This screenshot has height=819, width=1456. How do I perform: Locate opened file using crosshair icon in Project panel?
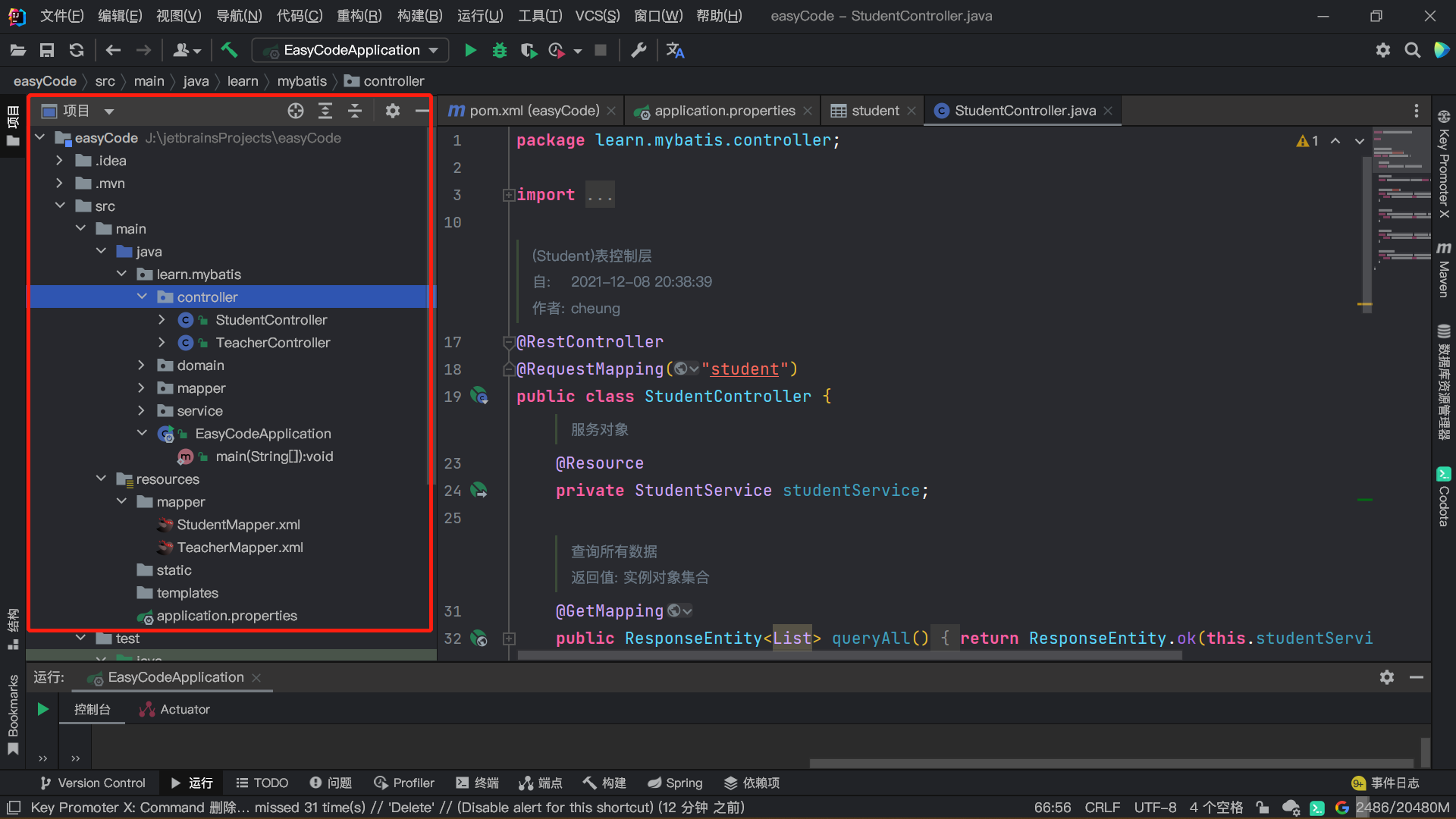point(296,111)
